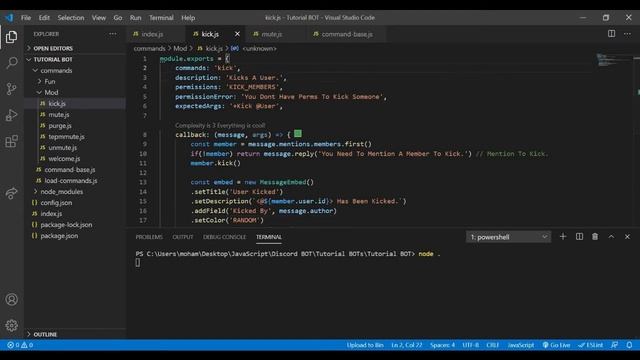Open the Help menu
Viewport: 640px width, 360px height.
pos(188,18)
